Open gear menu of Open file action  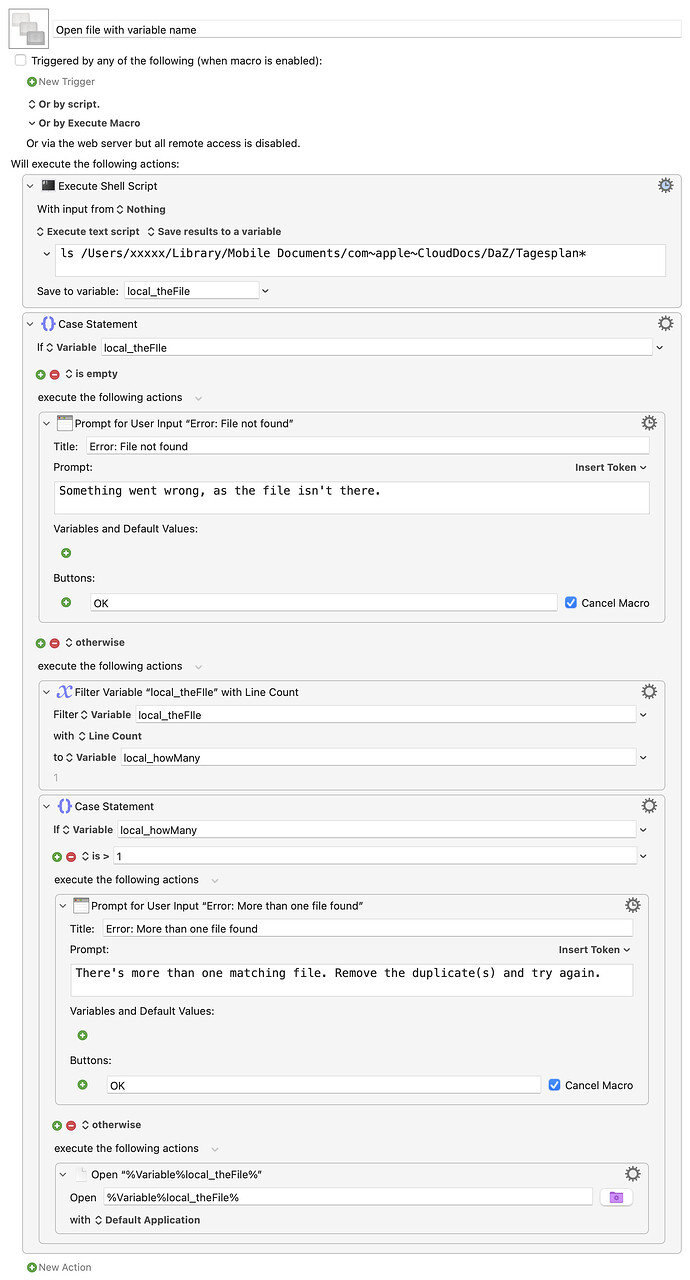click(x=633, y=1174)
